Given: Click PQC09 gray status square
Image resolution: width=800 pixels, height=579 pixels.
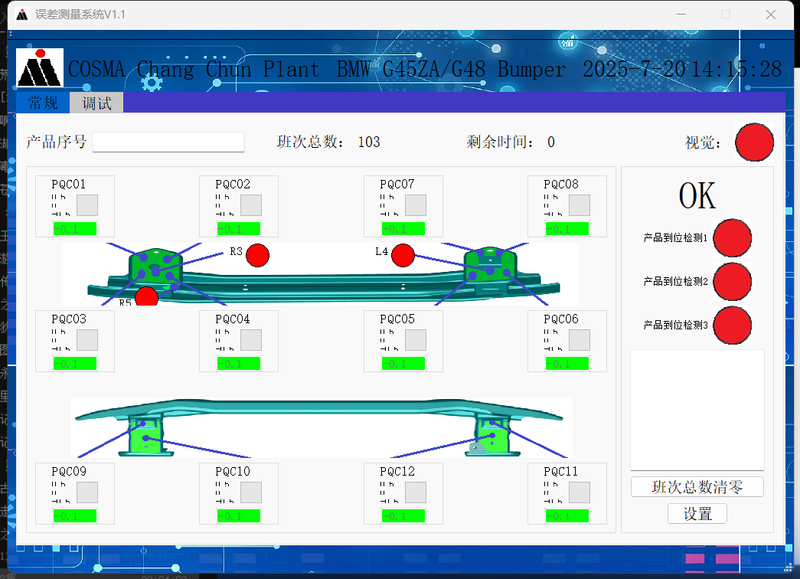Looking at the screenshot, I should [x=87, y=492].
